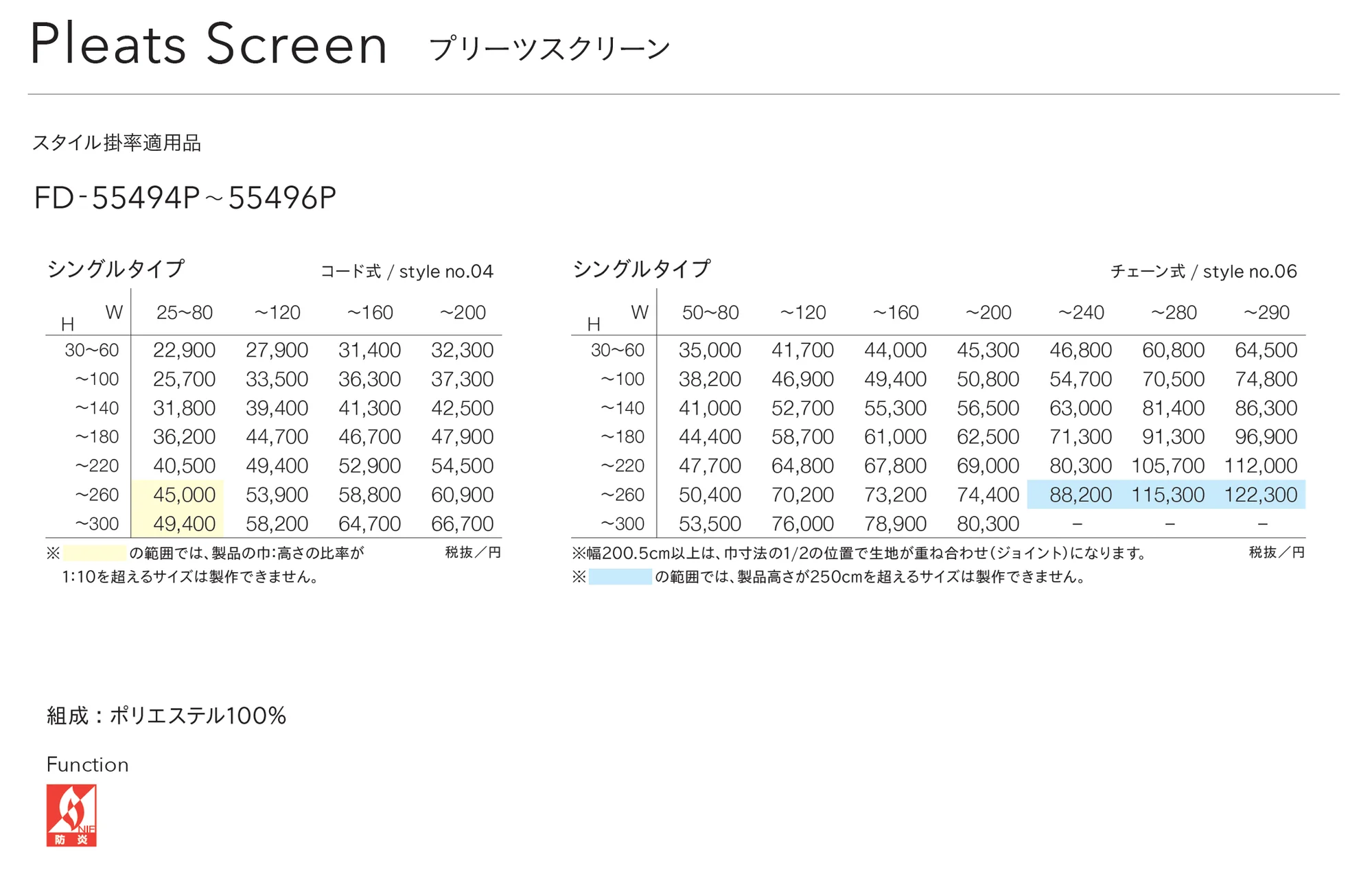
Task: Click the yellow legend swatch under left table
Action: [95, 553]
